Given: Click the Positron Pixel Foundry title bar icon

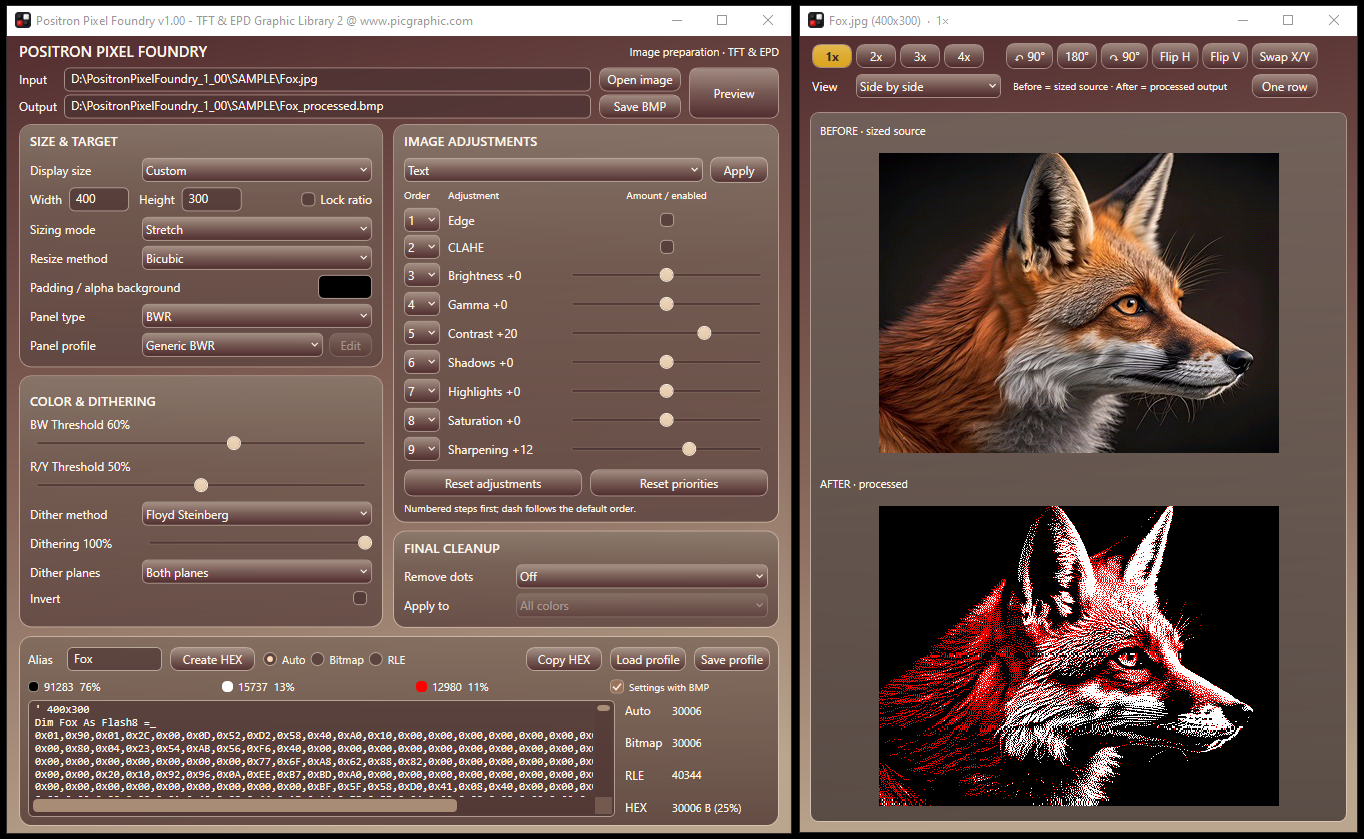Looking at the screenshot, I should point(21,20).
